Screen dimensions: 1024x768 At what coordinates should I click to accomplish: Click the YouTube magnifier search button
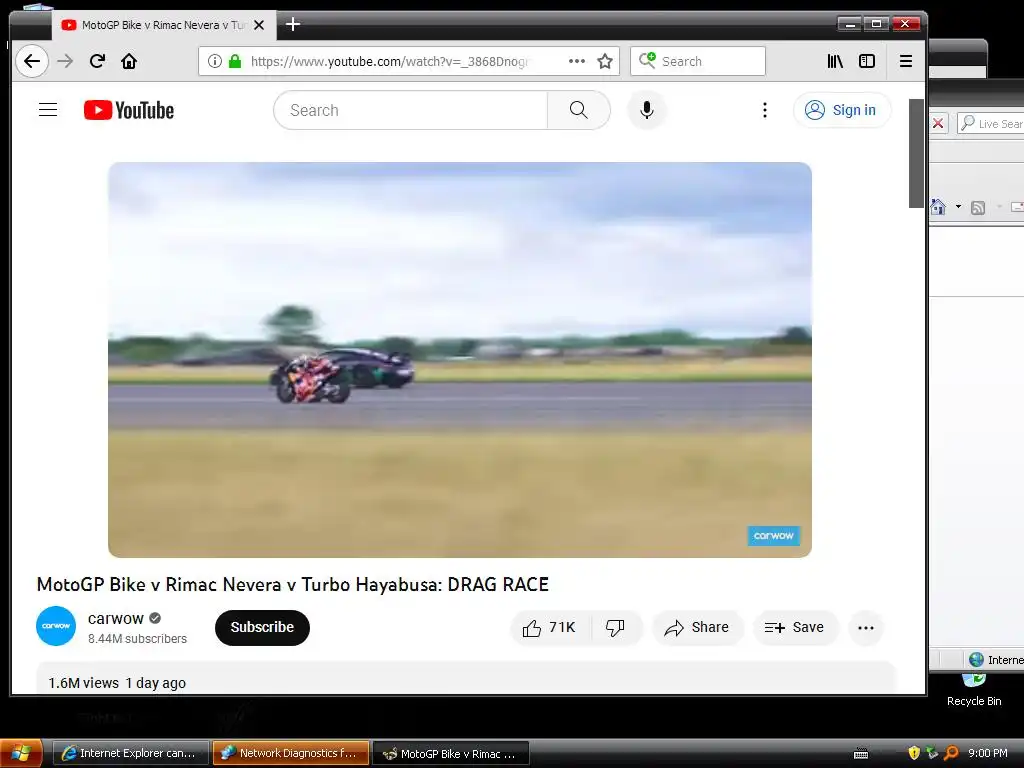(579, 110)
